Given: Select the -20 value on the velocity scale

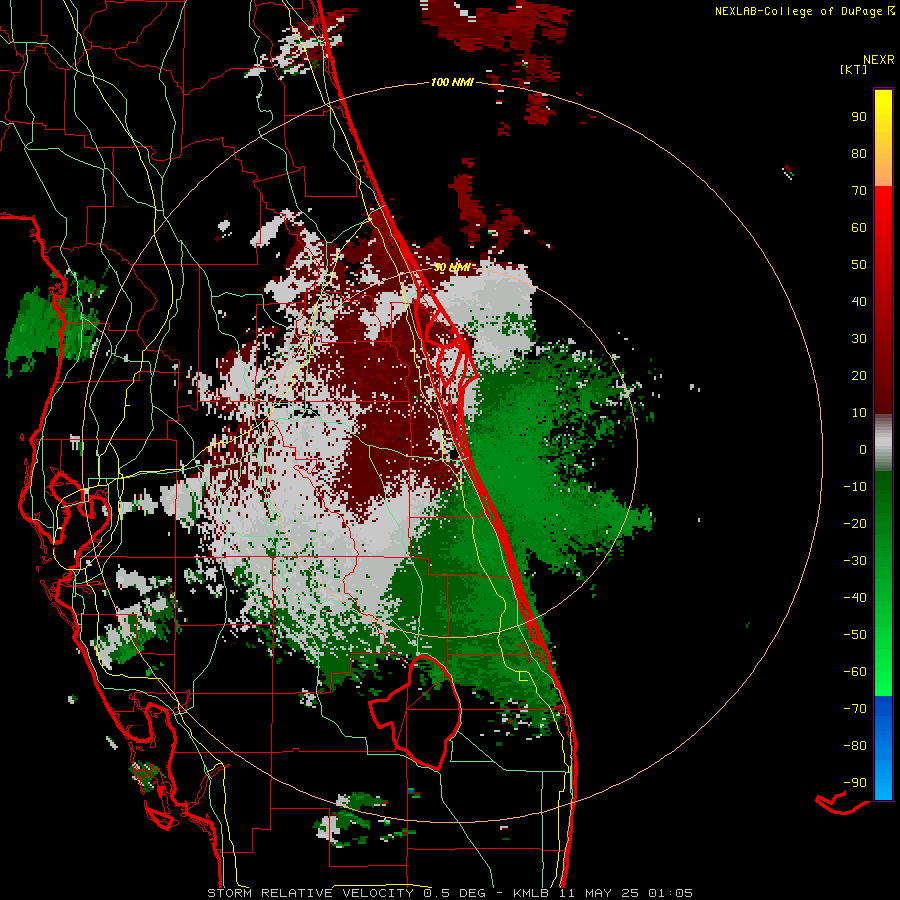Looking at the screenshot, I should point(855,524).
